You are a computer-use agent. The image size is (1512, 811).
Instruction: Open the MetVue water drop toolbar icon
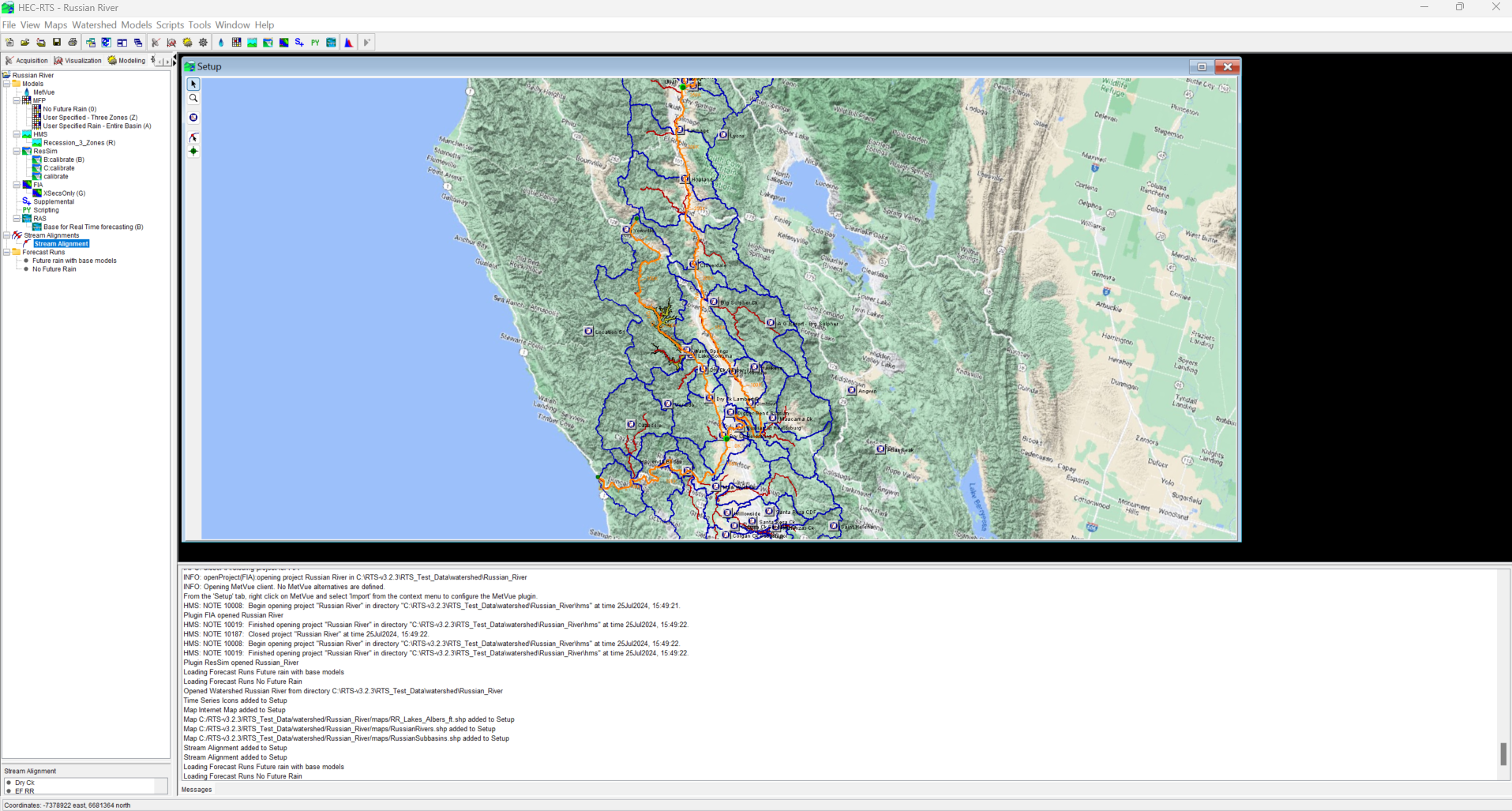click(221, 43)
